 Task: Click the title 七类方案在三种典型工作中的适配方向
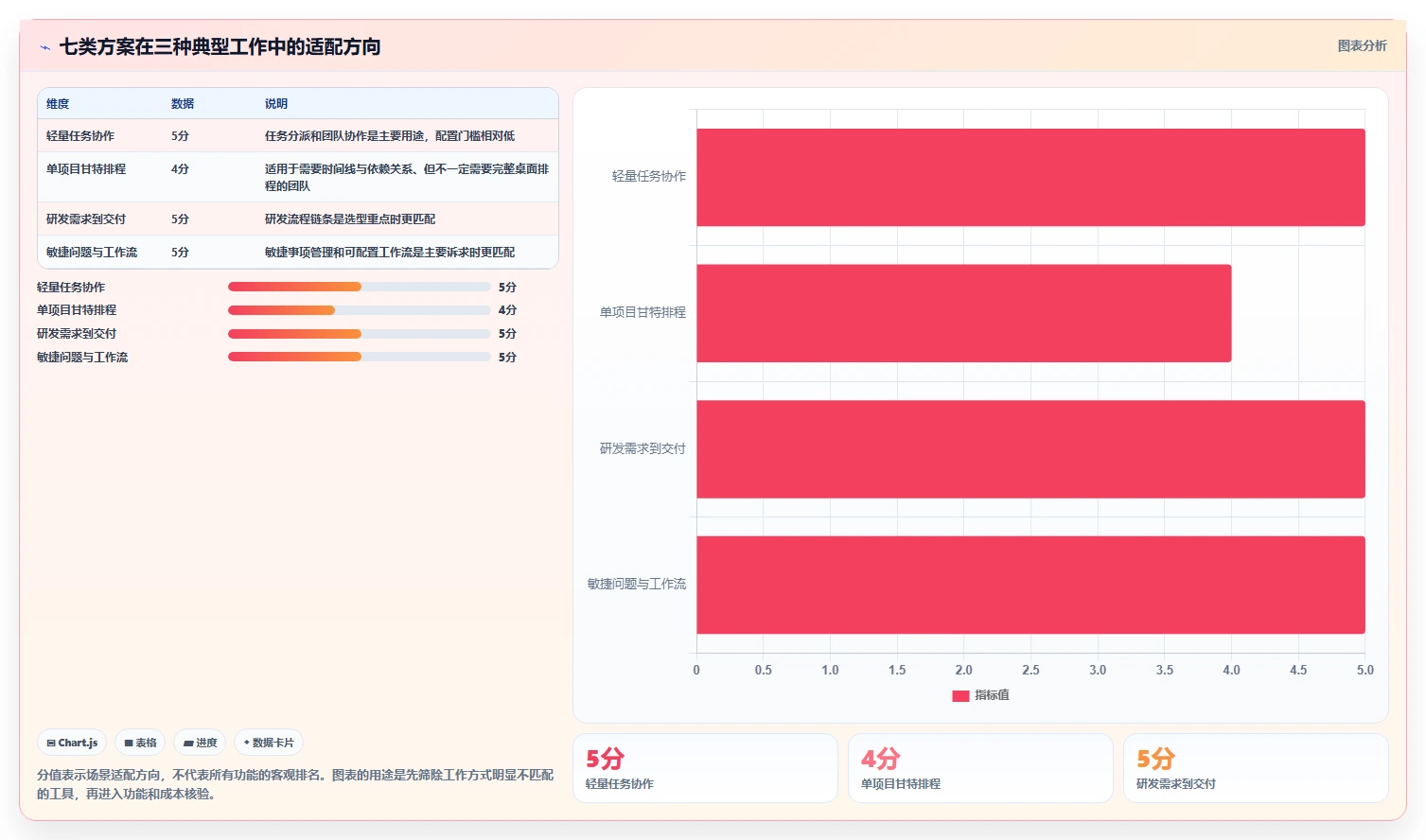[220, 46]
